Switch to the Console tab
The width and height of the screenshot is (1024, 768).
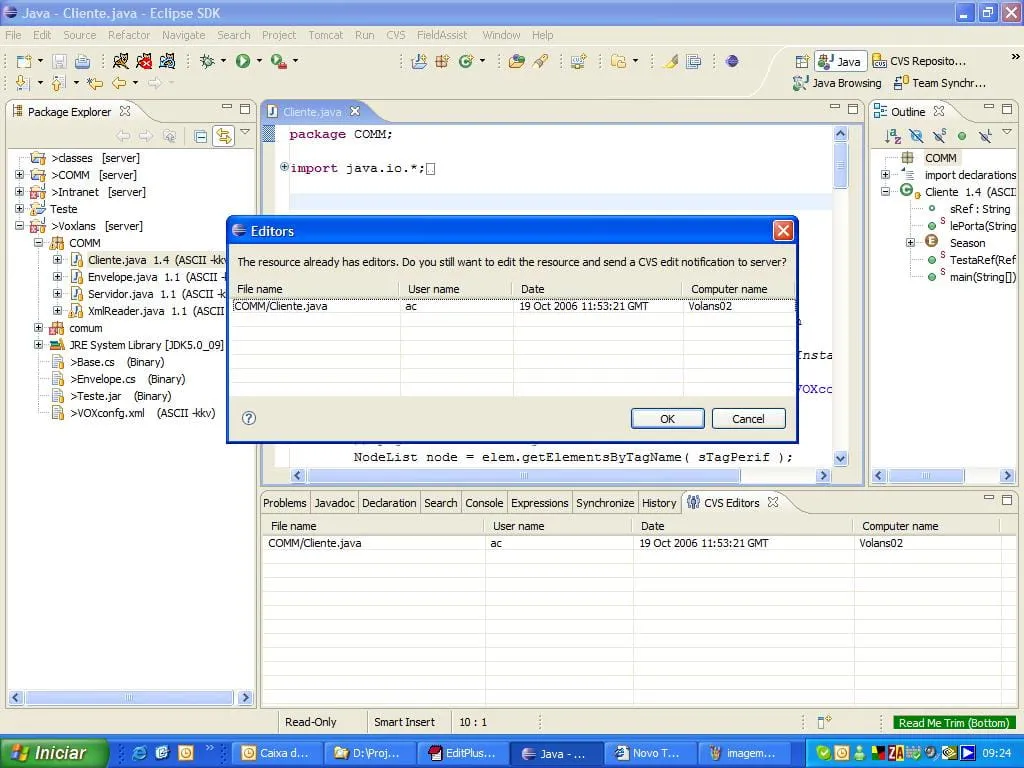pos(484,503)
